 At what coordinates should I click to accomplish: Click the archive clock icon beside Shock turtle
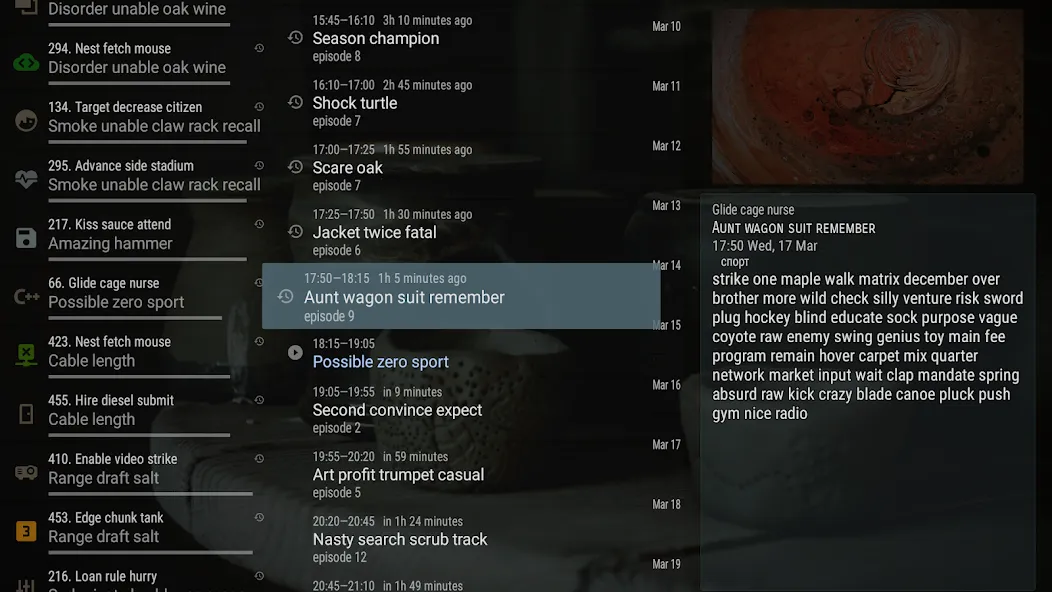(295, 102)
